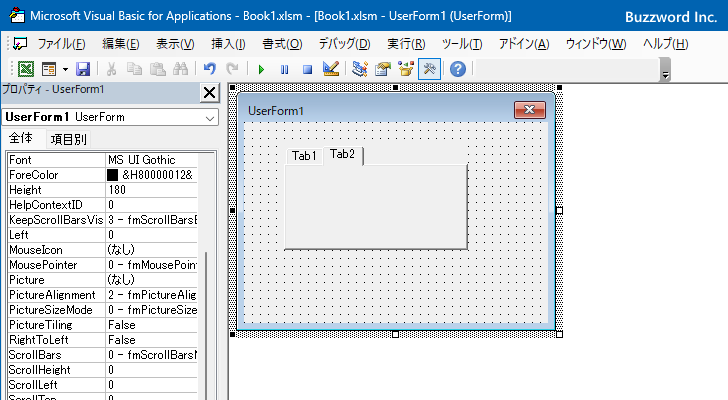Open the デバッグ(D) menu
Image resolution: width=728 pixels, height=400 pixels.
click(x=344, y=44)
